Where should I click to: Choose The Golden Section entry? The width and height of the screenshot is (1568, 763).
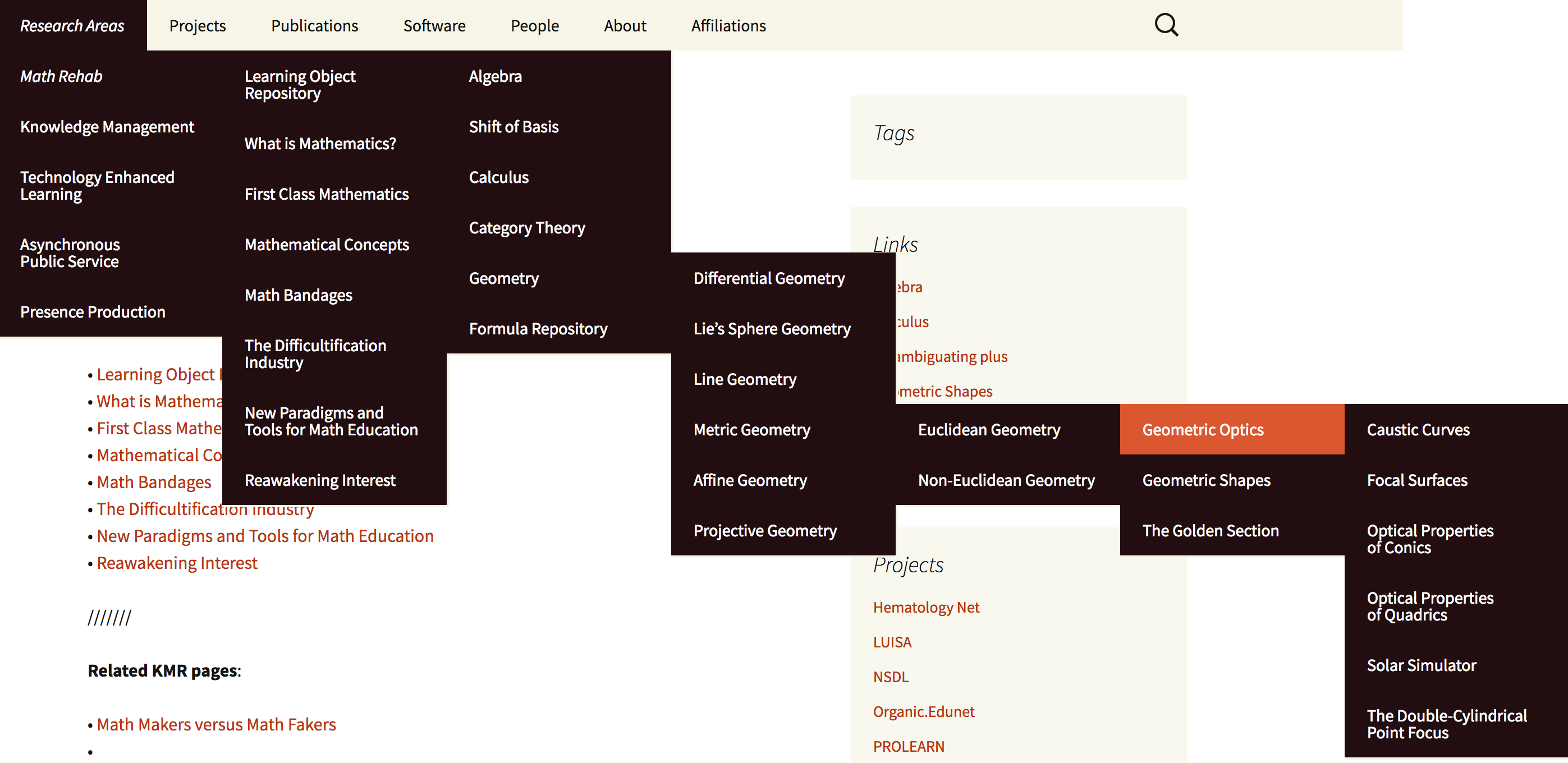[1209, 531]
